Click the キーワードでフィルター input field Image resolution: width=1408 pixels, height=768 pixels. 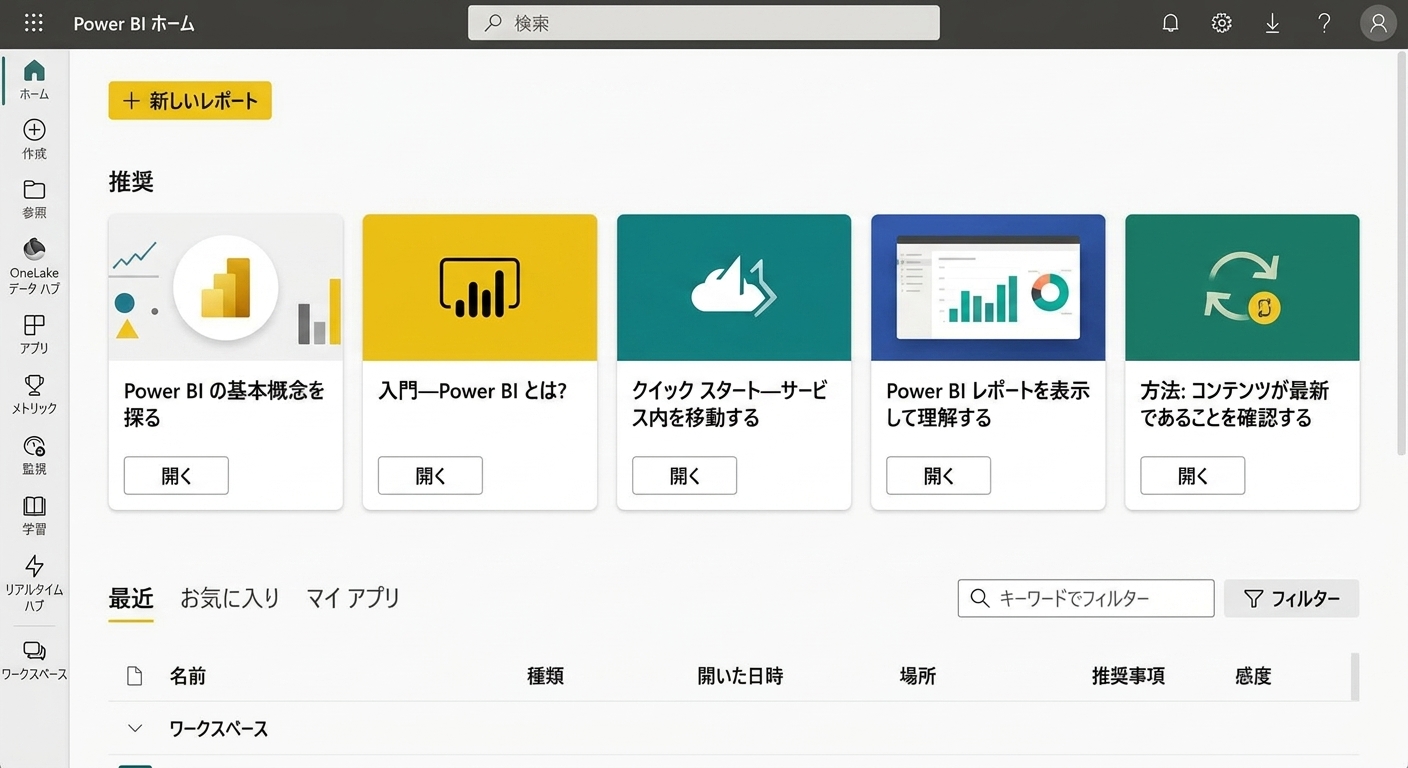(1086, 598)
